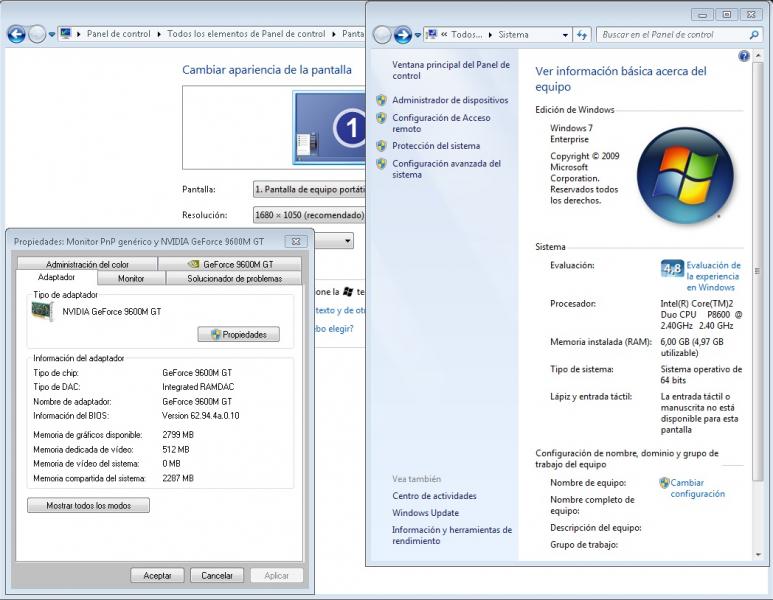Click 'texto y de ot...' link in the Pantalla window
Viewport: 773px width, 600px height.
(340, 310)
